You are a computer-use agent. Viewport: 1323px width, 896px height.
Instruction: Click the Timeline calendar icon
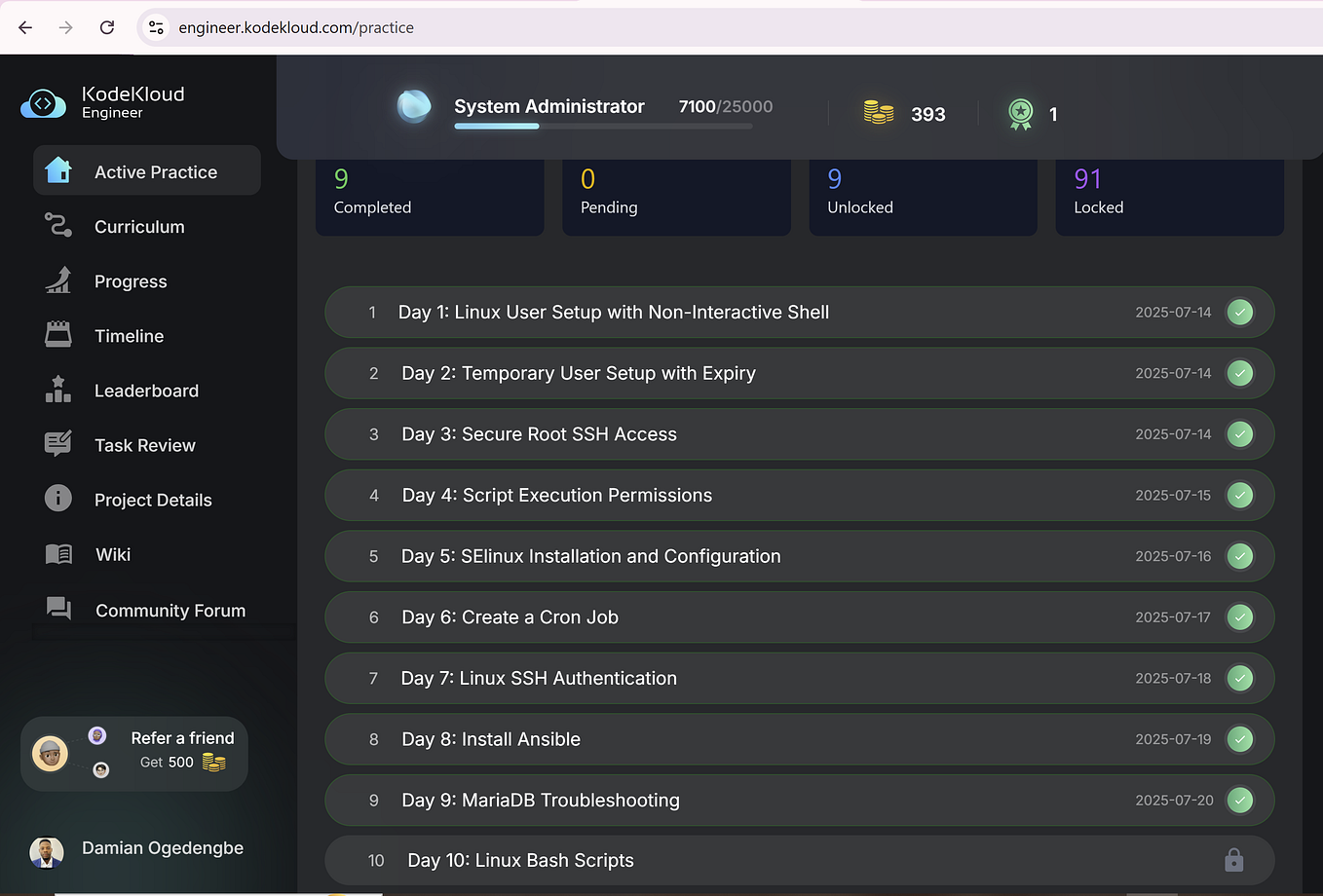(x=58, y=335)
